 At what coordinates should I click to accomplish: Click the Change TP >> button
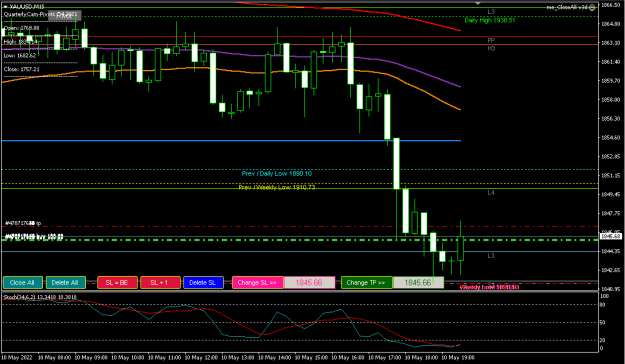pyautogui.click(x=367, y=283)
